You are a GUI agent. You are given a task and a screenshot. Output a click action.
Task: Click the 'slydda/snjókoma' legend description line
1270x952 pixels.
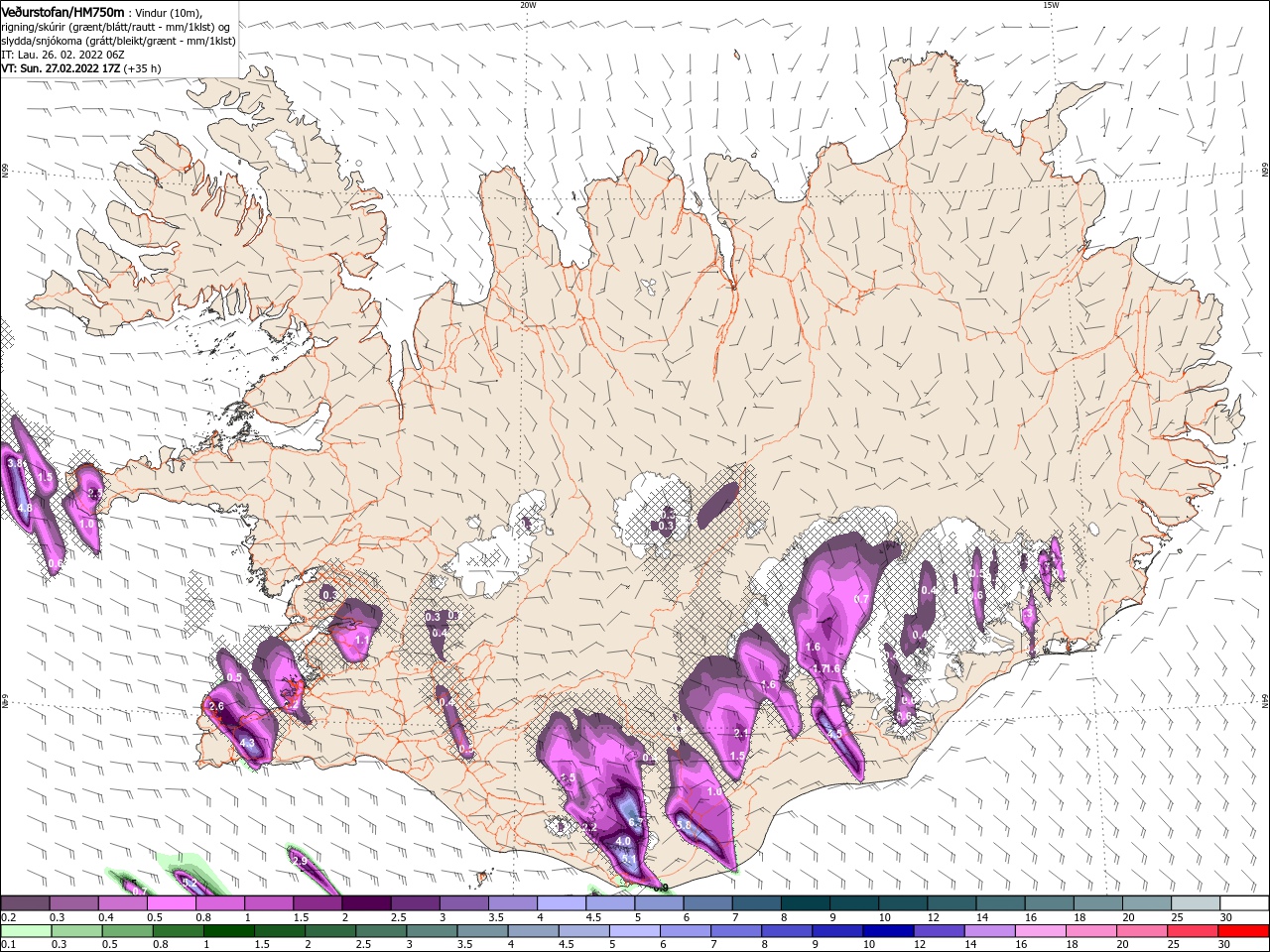[x=118, y=41]
